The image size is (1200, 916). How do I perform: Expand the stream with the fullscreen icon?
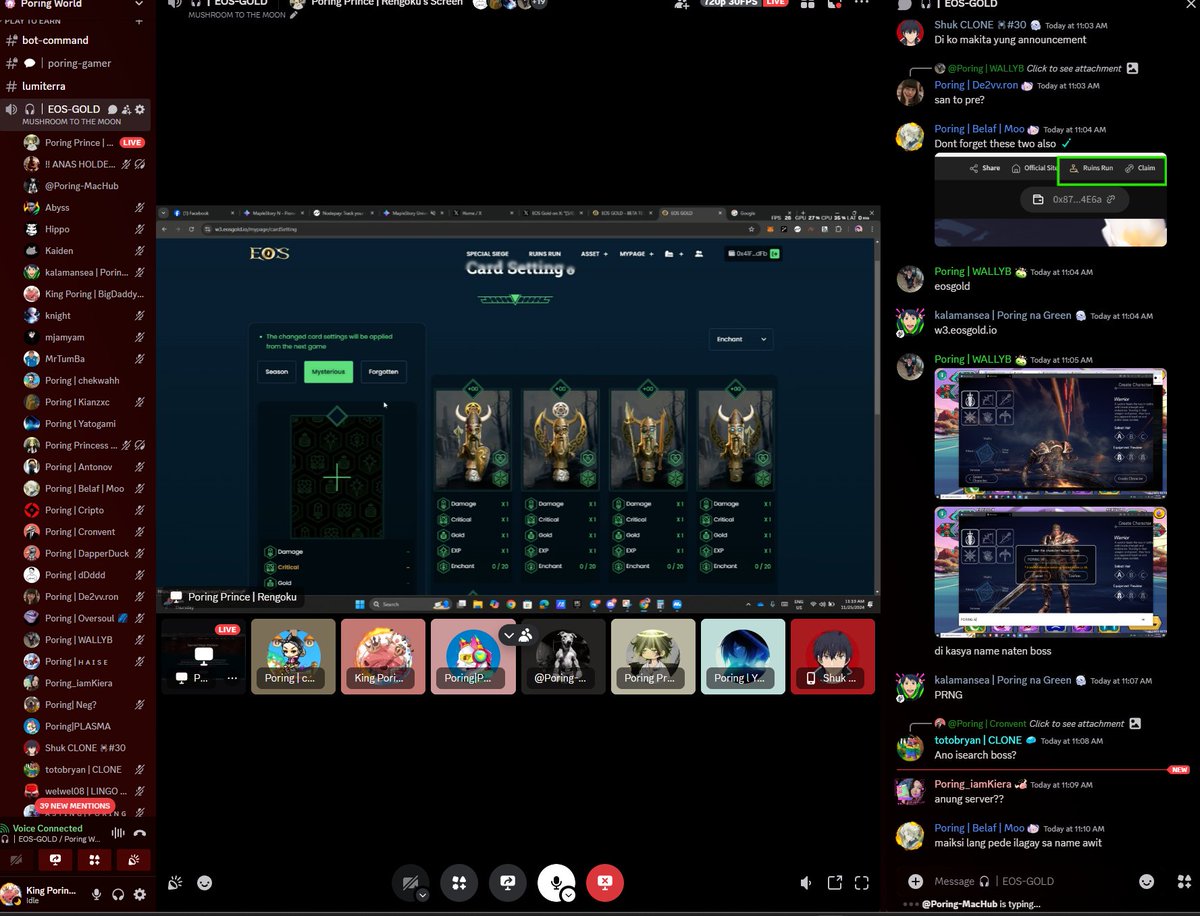coord(861,883)
